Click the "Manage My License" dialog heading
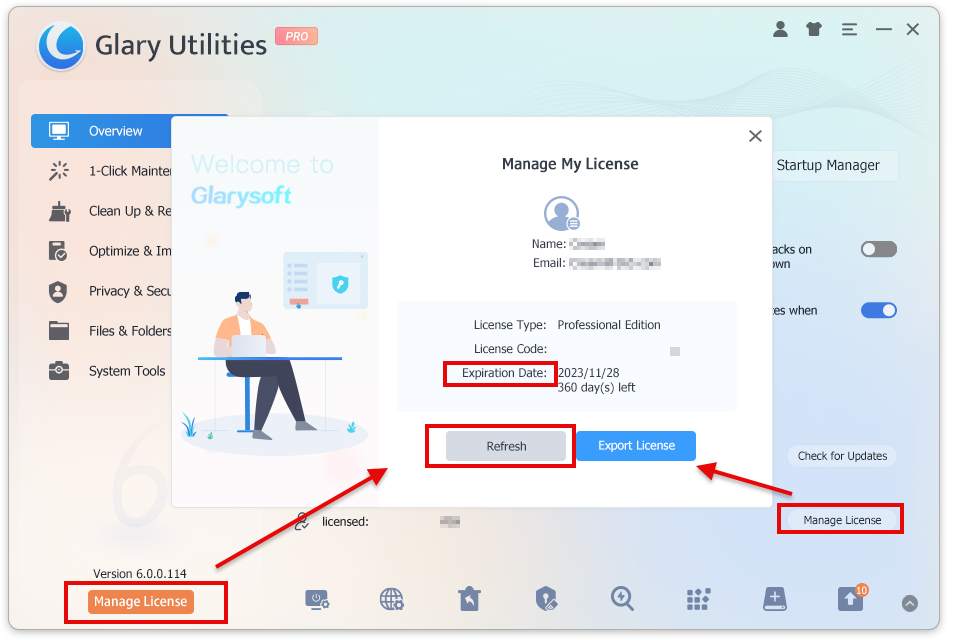Screen dimensions: 960x640 pos(570,164)
